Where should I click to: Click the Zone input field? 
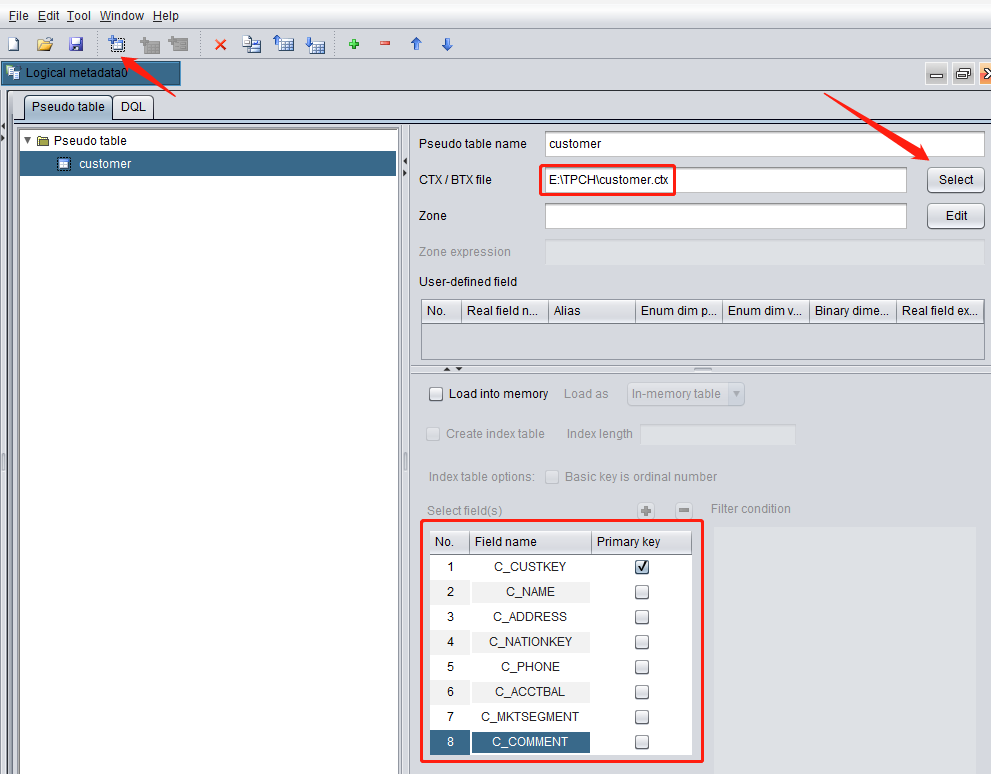click(x=725, y=216)
